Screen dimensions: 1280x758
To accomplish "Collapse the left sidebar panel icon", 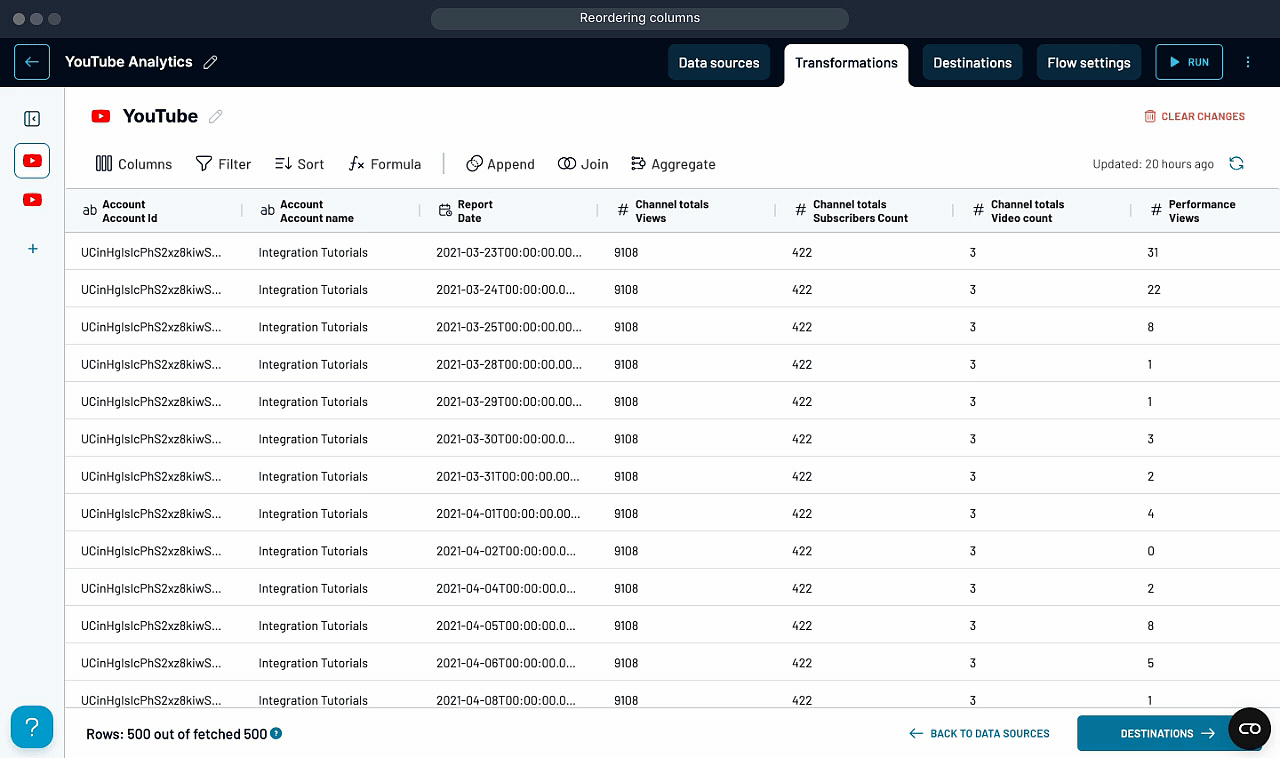I will (x=32, y=119).
